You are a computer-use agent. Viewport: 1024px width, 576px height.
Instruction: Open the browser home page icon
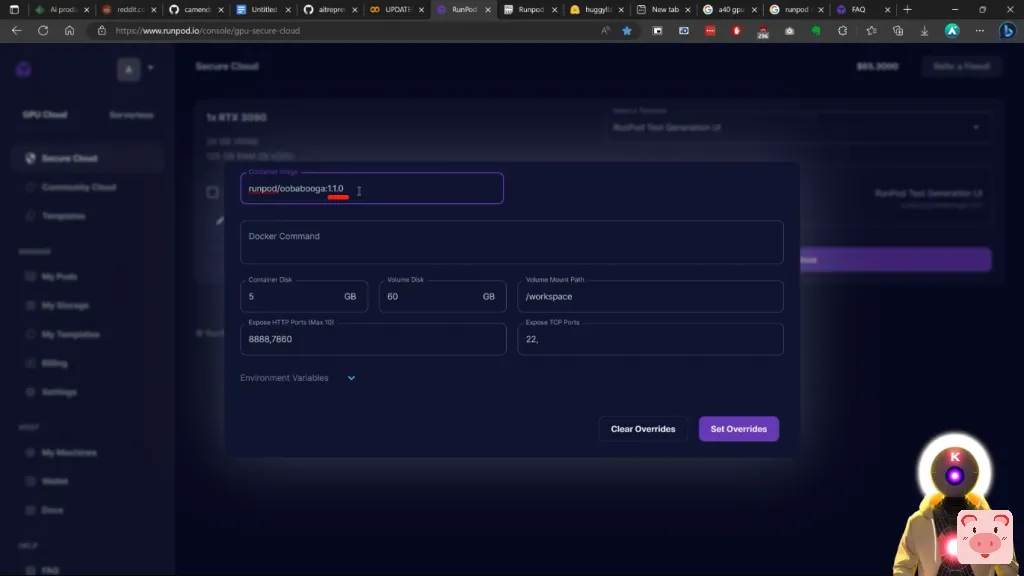click(x=69, y=31)
